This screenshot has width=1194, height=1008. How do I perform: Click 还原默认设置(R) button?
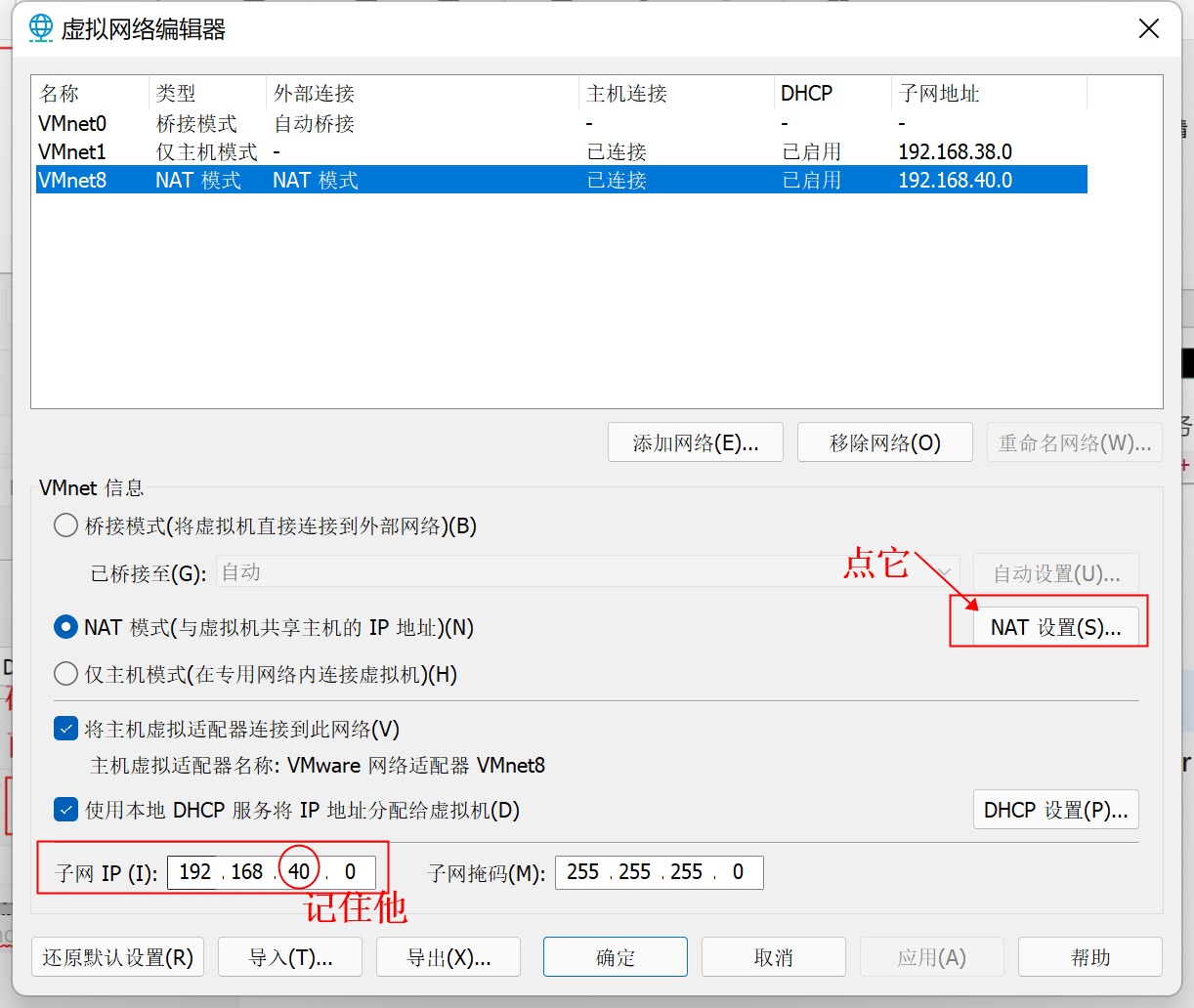pos(118,957)
